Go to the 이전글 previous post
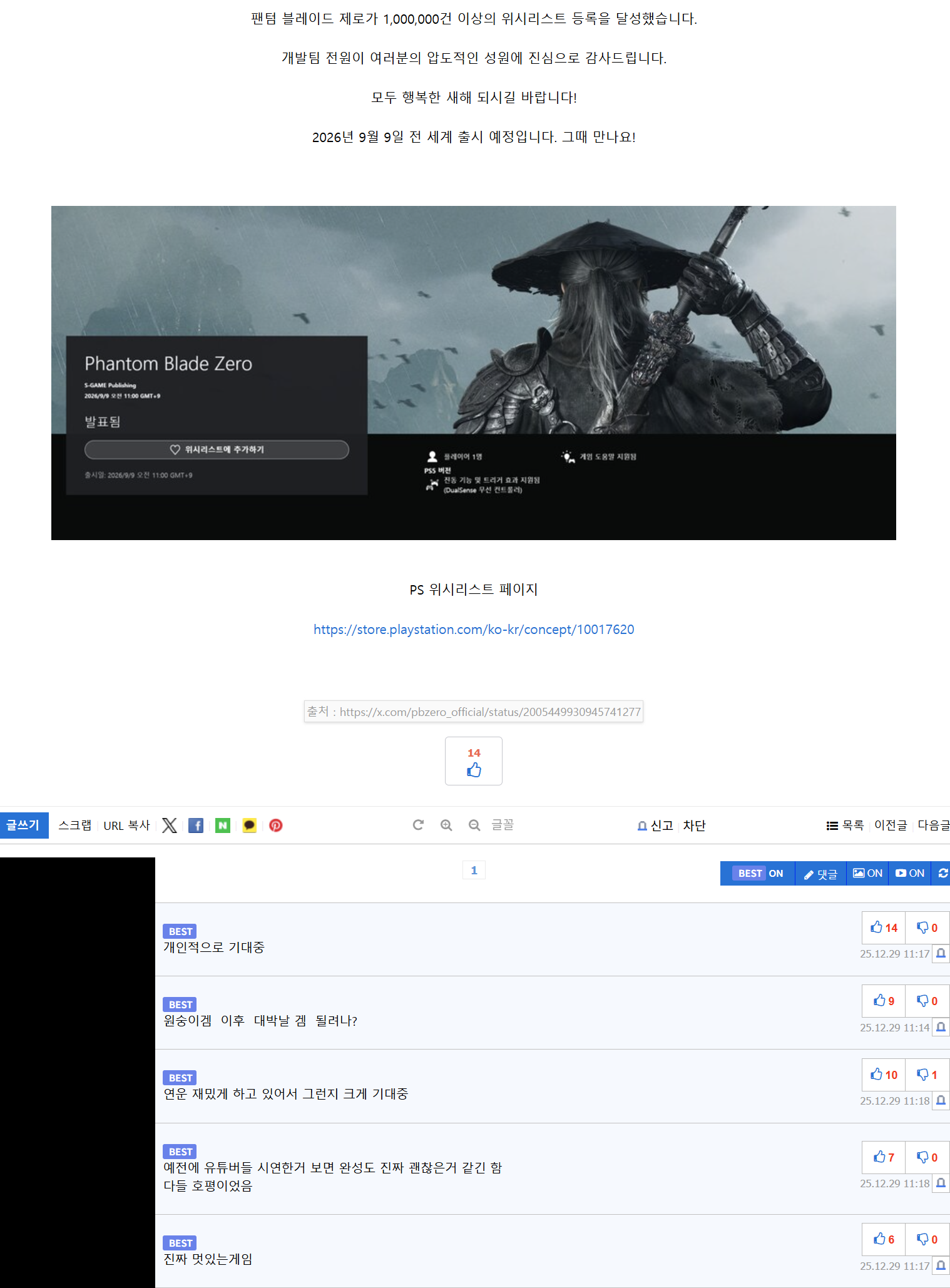The height and width of the screenshot is (1288, 950). click(x=891, y=825)
